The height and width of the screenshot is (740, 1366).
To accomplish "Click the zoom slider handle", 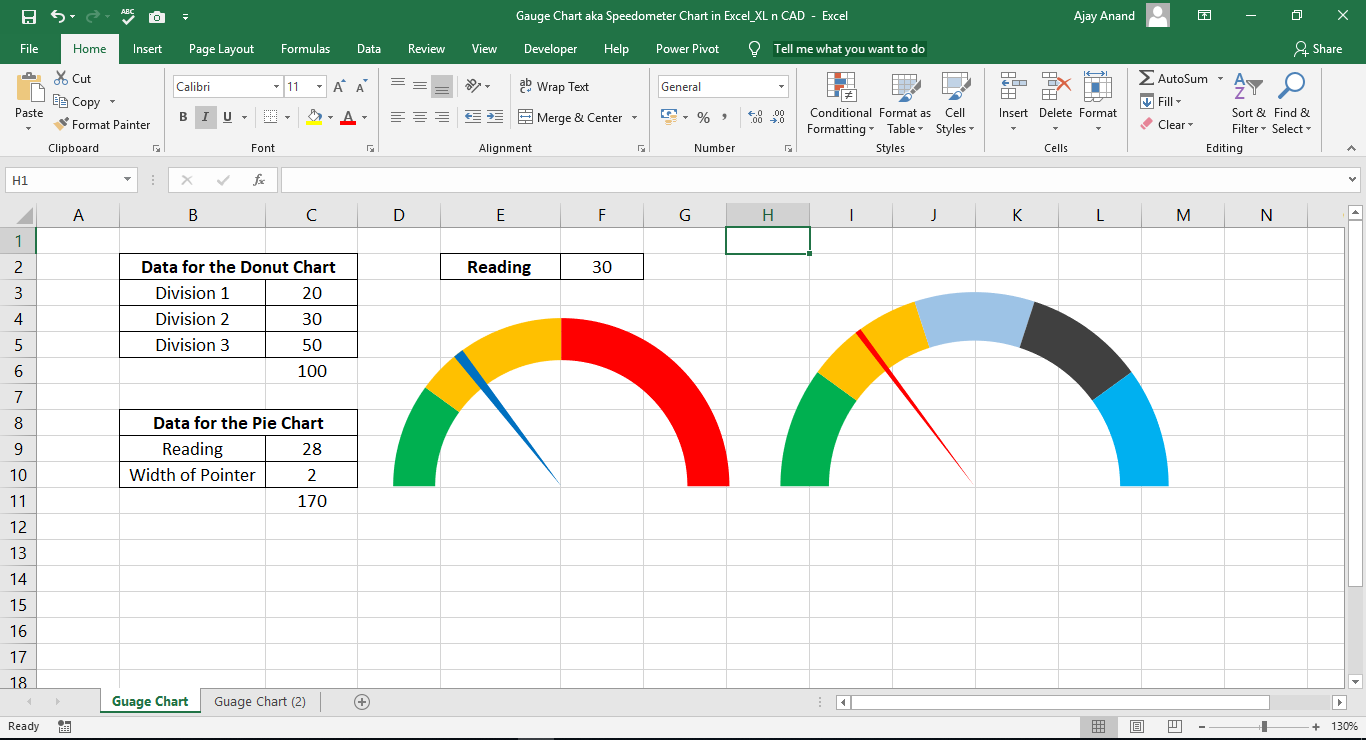I will click(x=1264, y=727).
